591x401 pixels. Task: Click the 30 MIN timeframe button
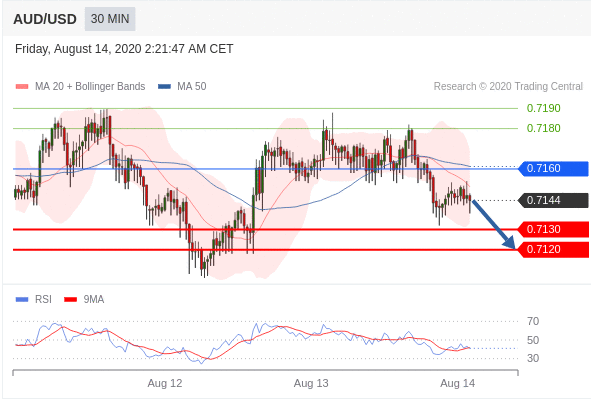click(x=110, y=19)
